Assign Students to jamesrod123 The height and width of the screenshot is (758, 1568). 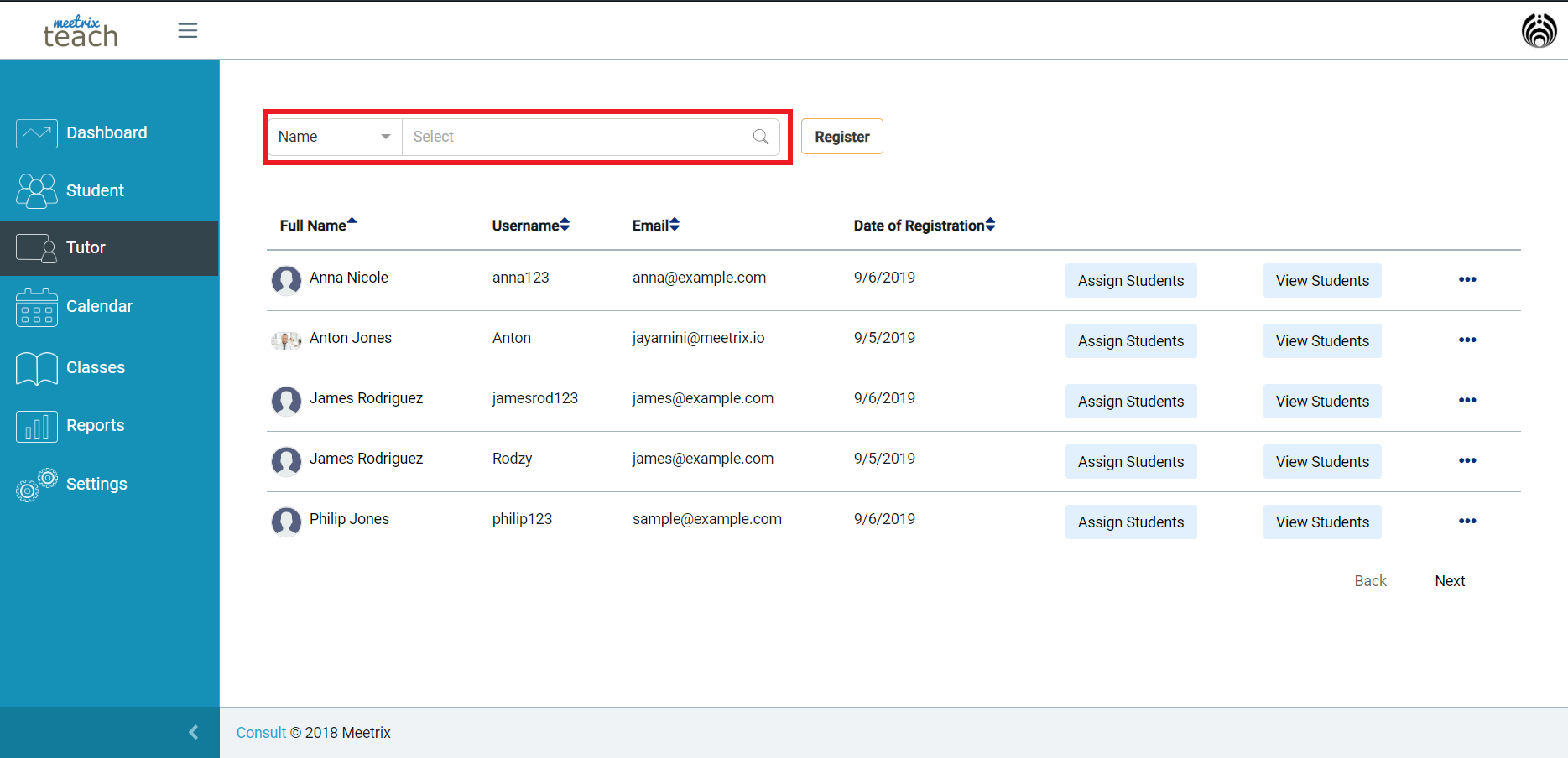(x=1131, y=402)
